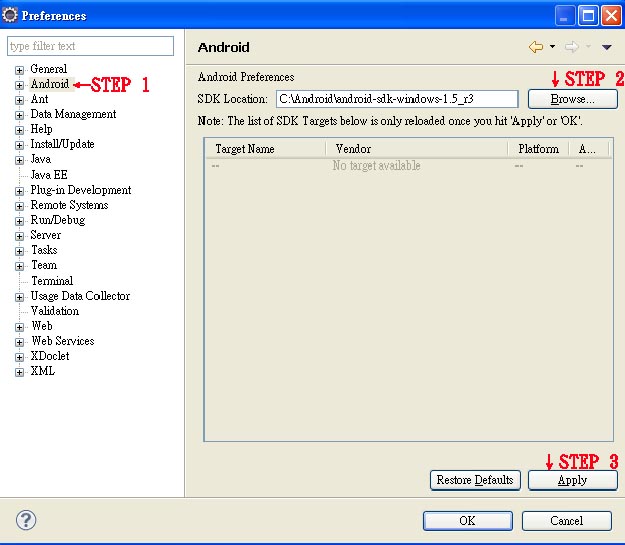625x545 pixels.
Task: Select XML in preferences tree
Action: (x=43, y=371)
